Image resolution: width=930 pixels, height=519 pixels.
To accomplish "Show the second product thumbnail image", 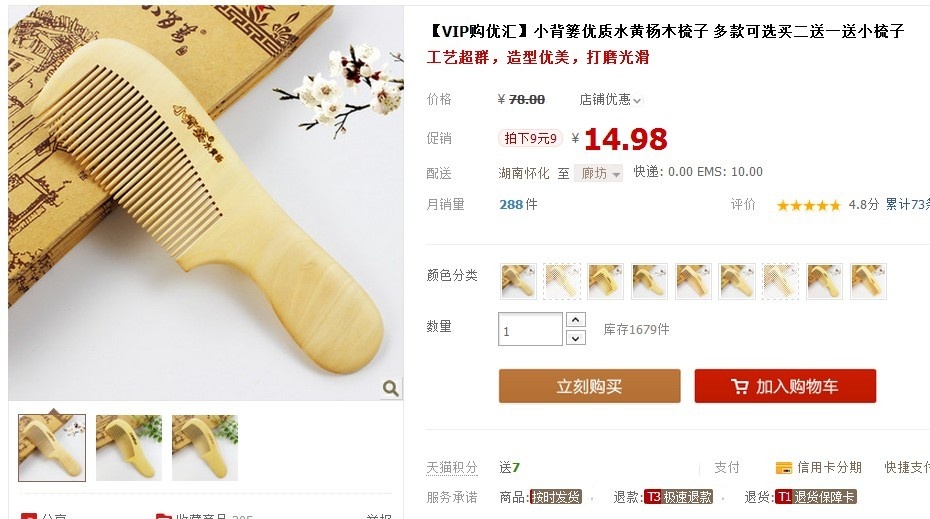I will (x=129, y=447).
